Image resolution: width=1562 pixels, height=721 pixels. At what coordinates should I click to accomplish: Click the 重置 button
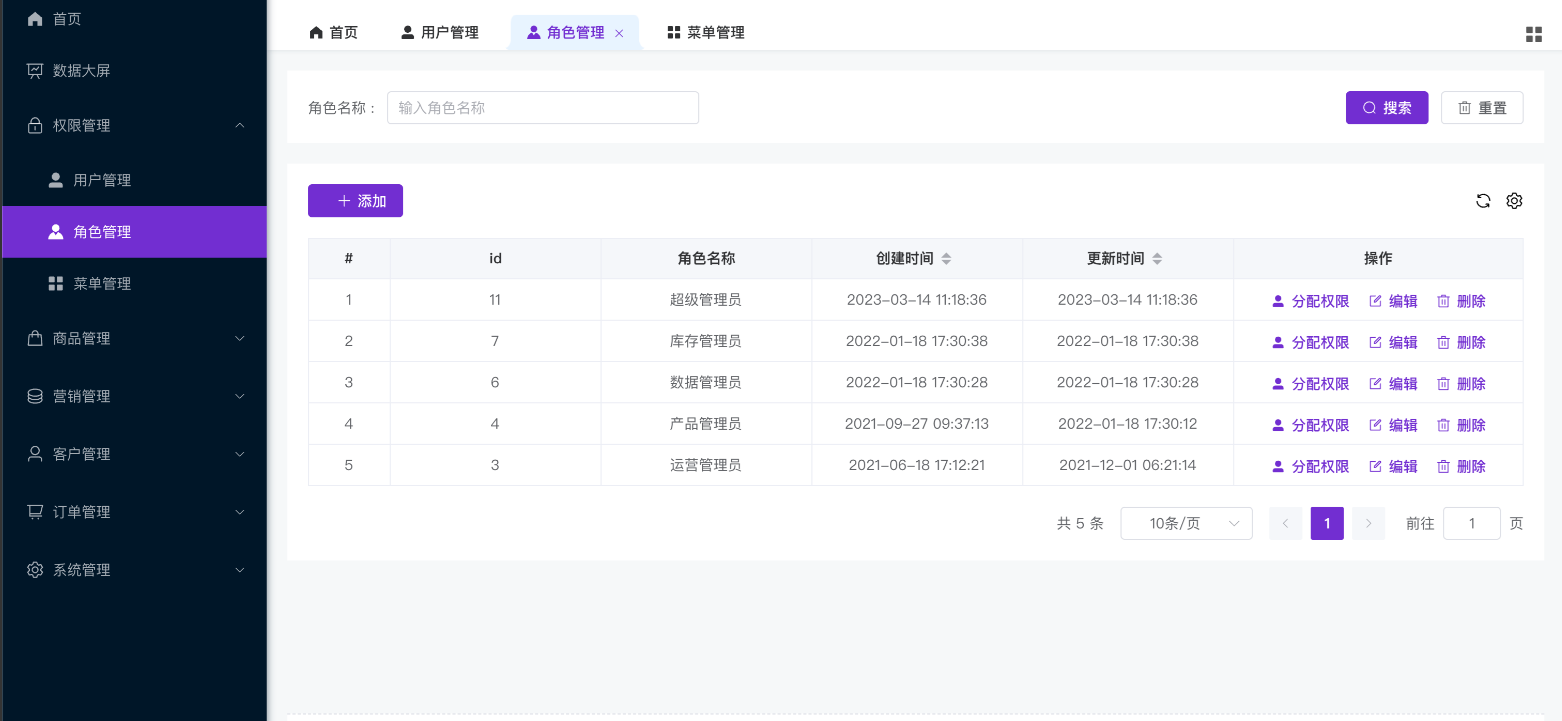pos(1482,108)
